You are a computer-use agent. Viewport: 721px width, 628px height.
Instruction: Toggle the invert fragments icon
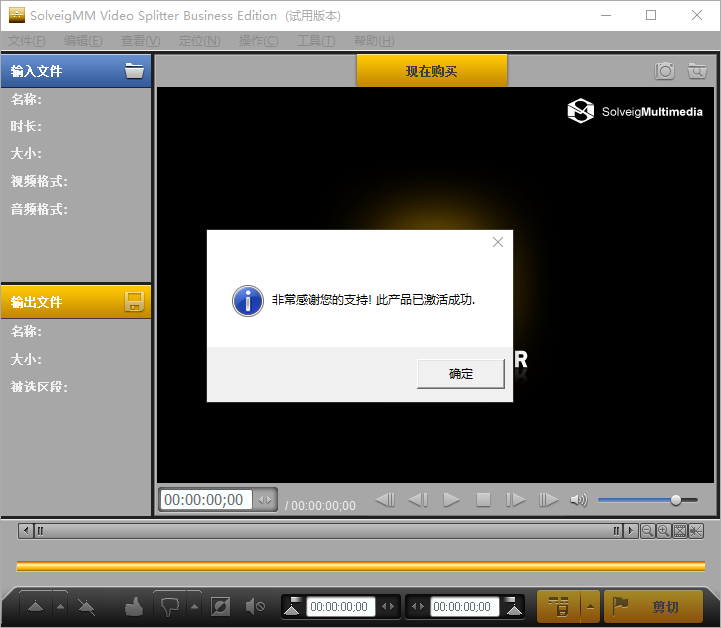coord(221,606)
